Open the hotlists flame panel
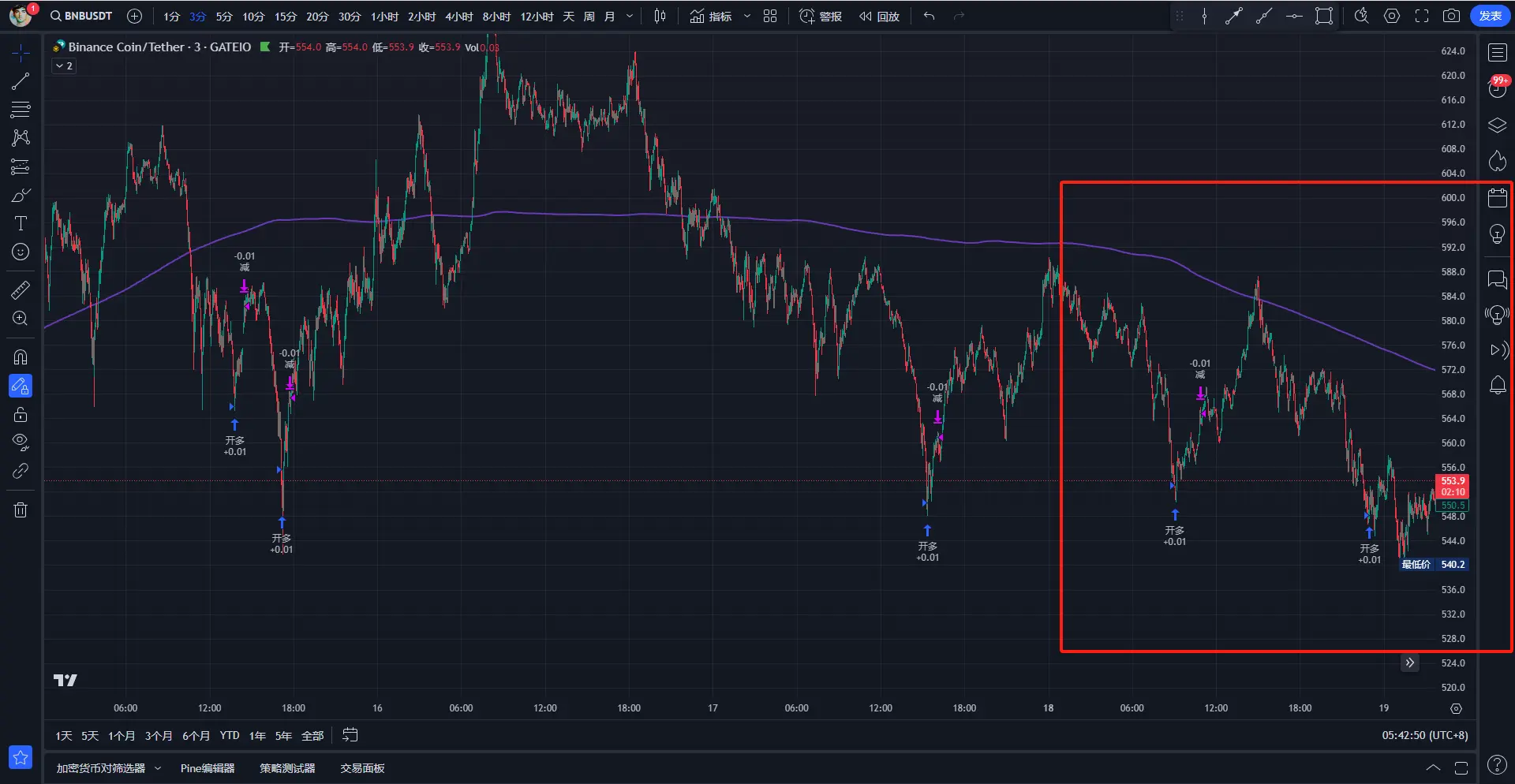 point(1497,162)
